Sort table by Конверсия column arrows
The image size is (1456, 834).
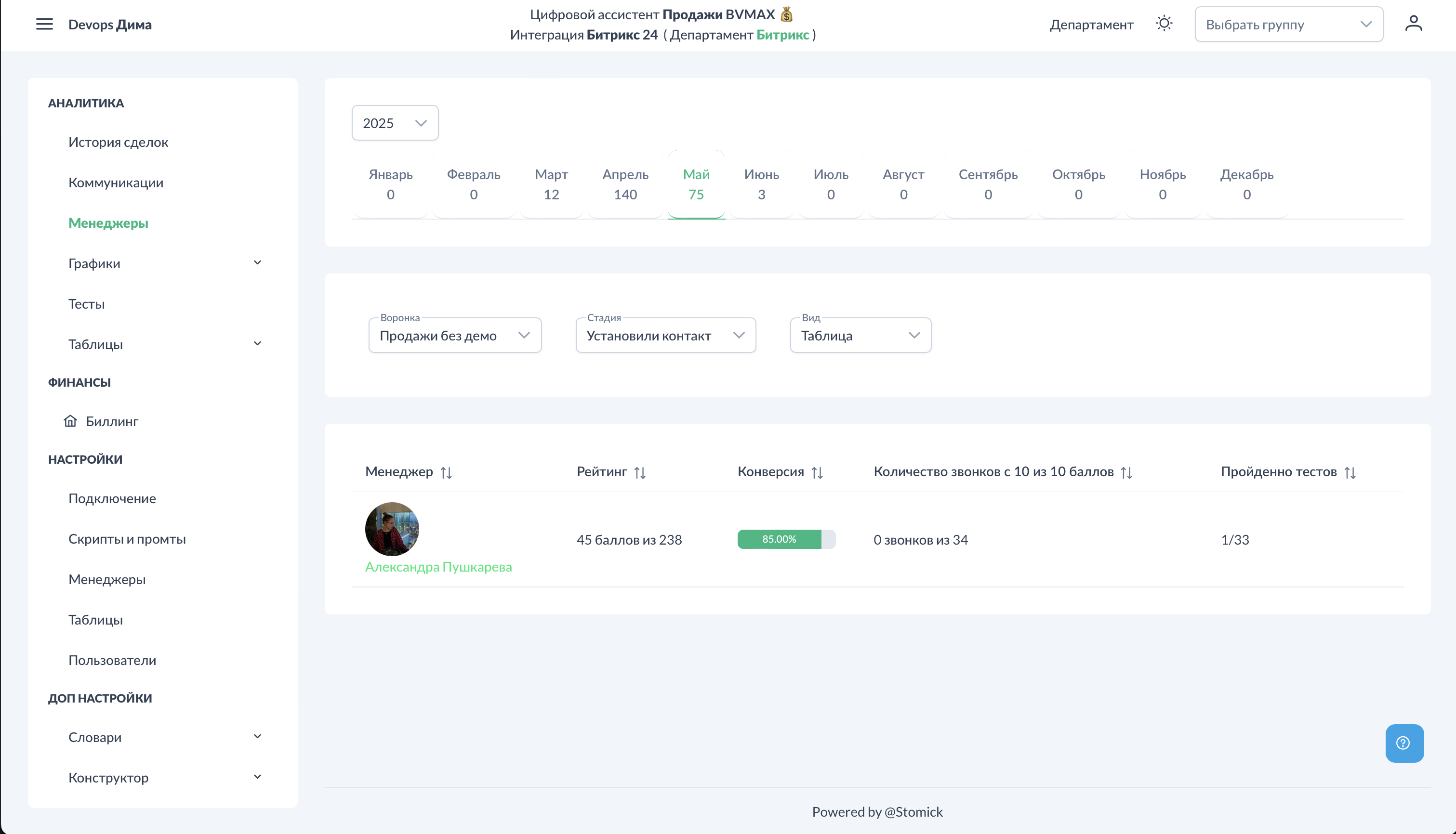click(x=817, y=472)
